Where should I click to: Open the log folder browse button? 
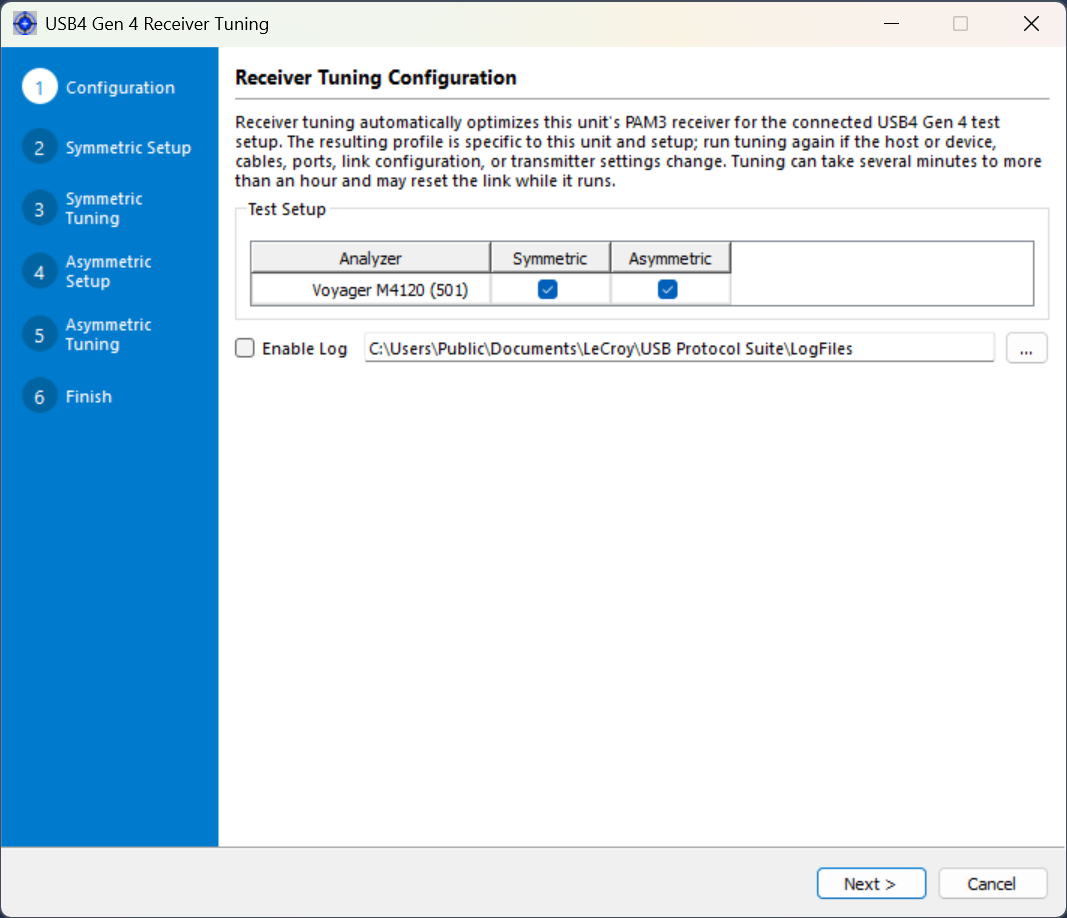point(1026,348)
